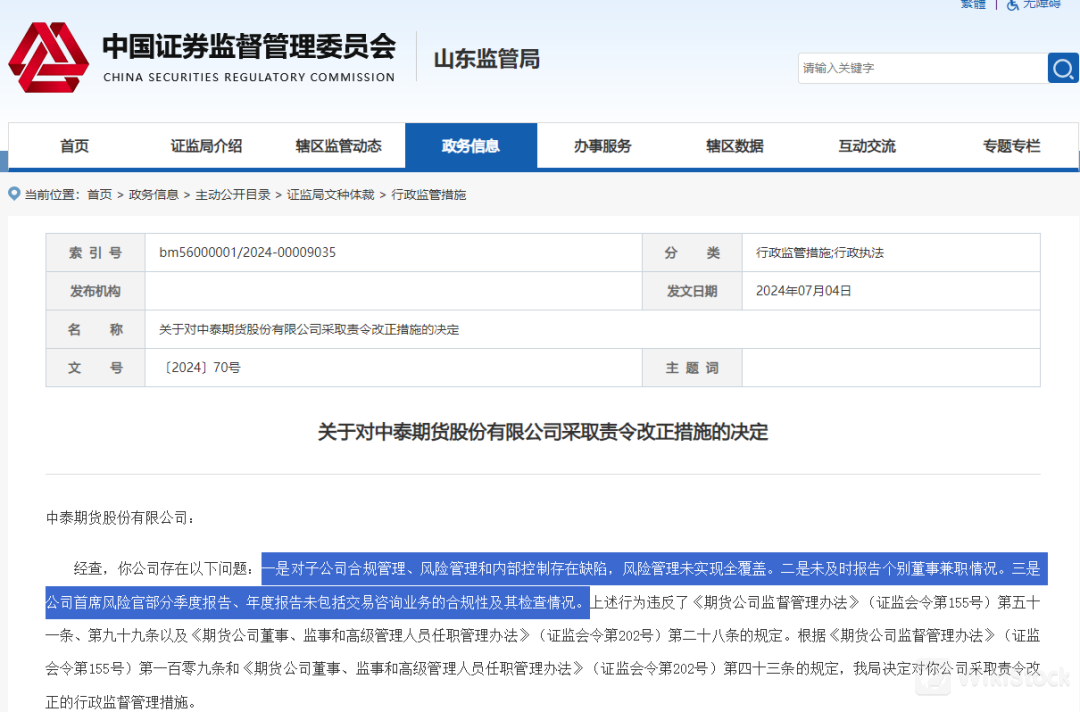Viewport: 1080px width, 712px height.
Task: Open 证监局文种体裁 breadcrumb link
Action: coord(330,195)
